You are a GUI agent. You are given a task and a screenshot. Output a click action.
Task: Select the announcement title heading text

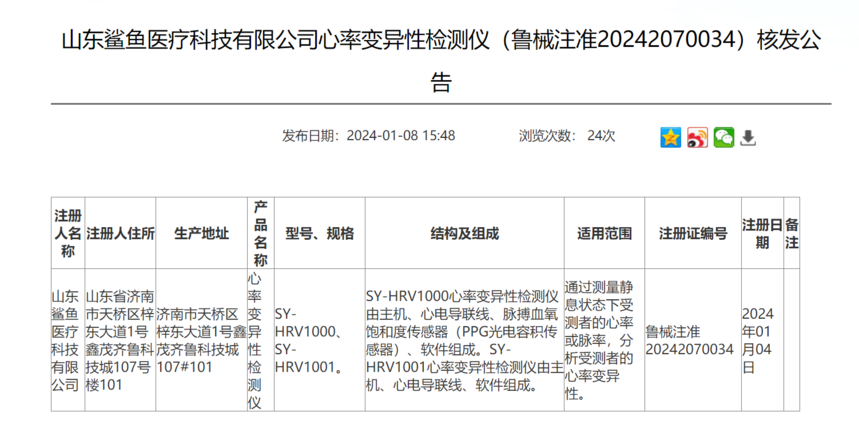(441, 61)
